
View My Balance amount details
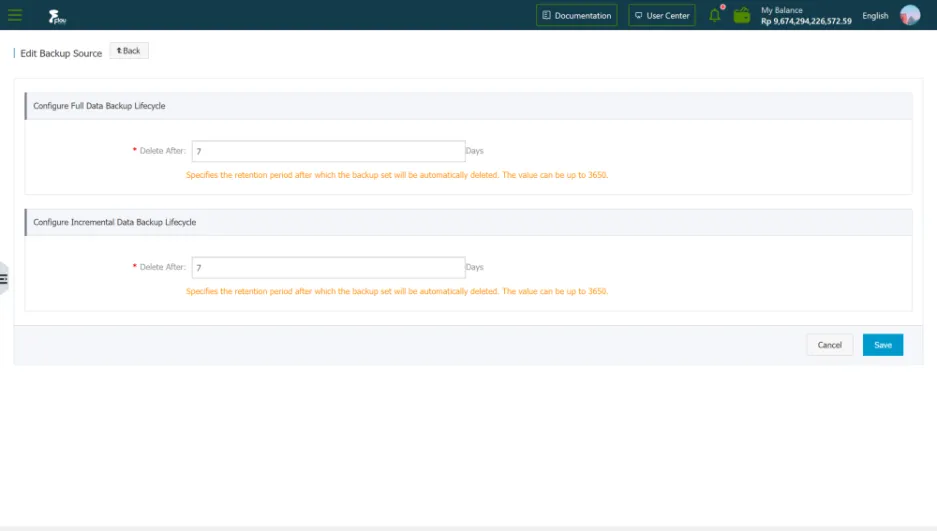click(806, 16)
